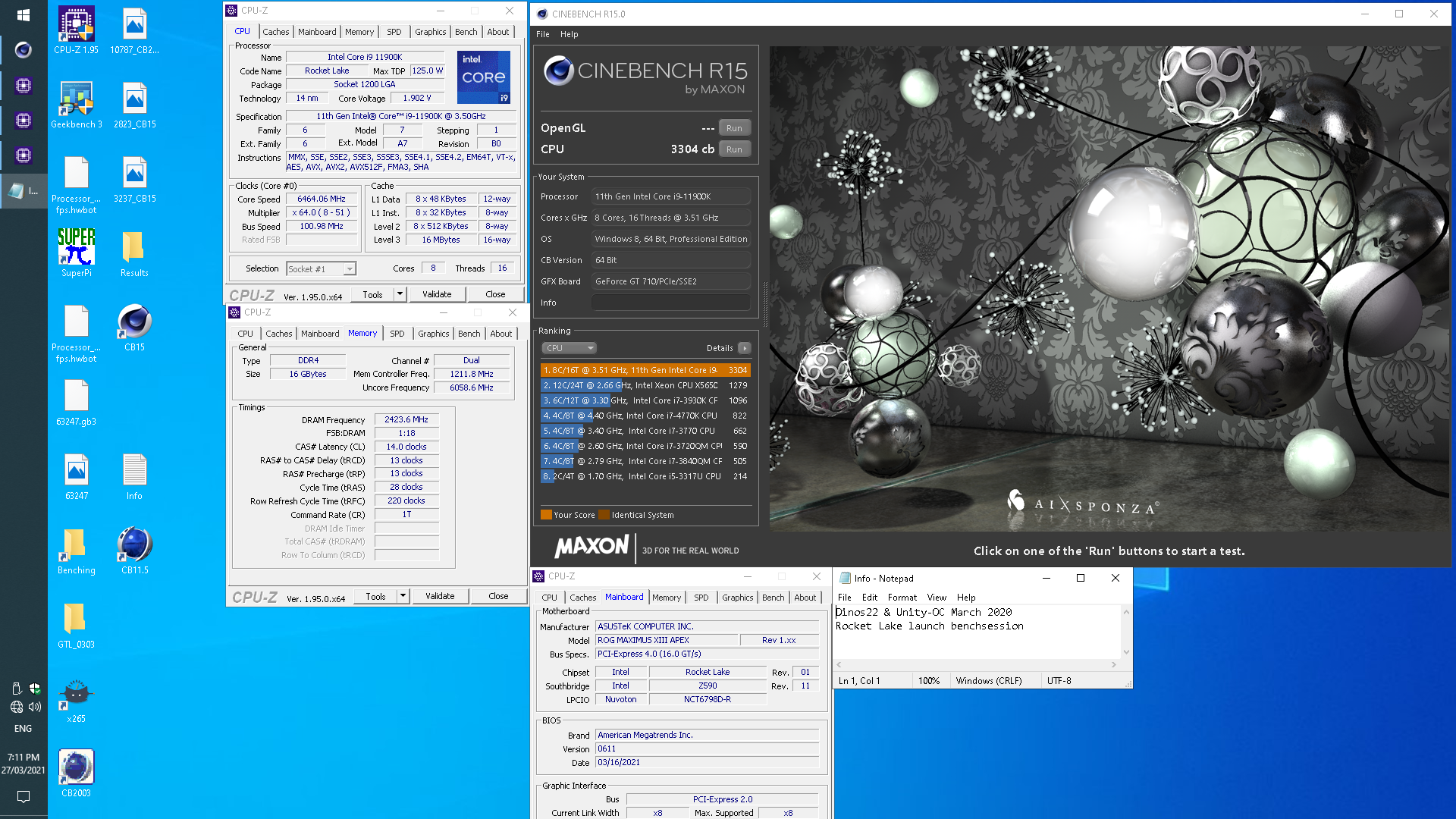The width and height of the screenshot is (1456, 819).
Task: Open the 63247.gb3 file icon
Action: coord(76,402)
